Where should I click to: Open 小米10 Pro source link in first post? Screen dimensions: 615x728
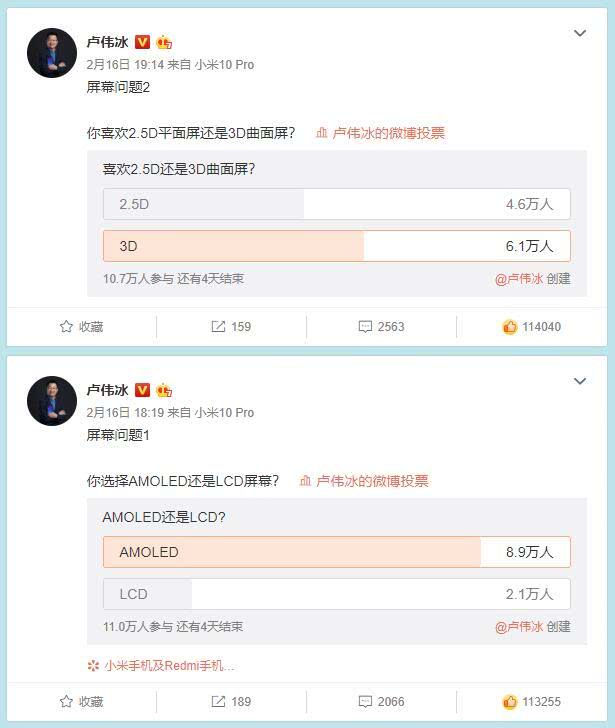[224, 64]
